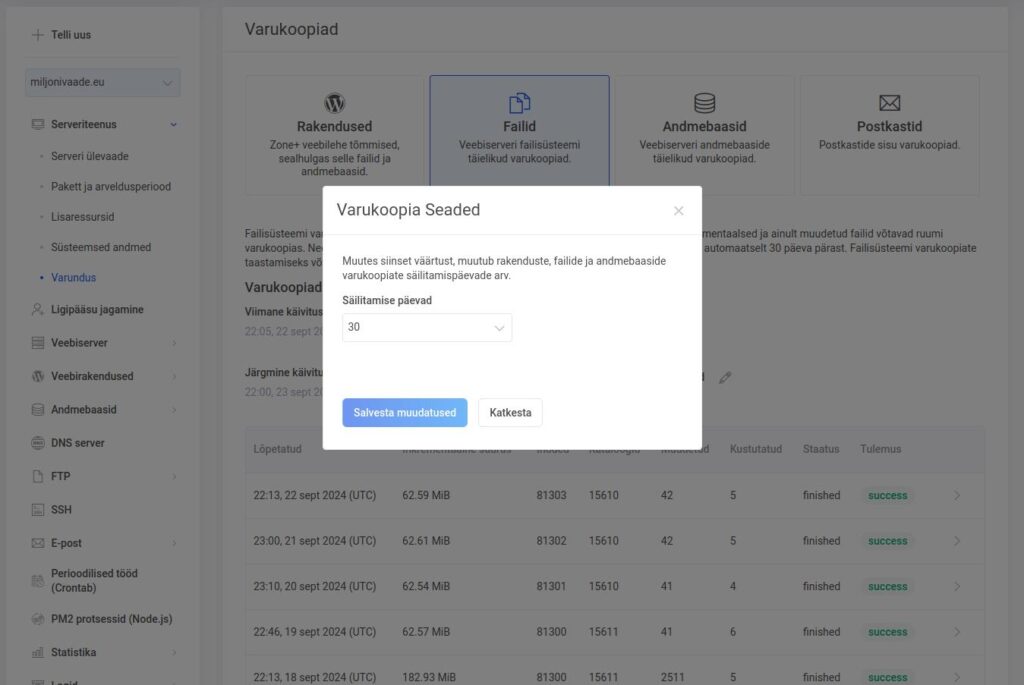Click the Katkesta button

(x=510, y=413)
